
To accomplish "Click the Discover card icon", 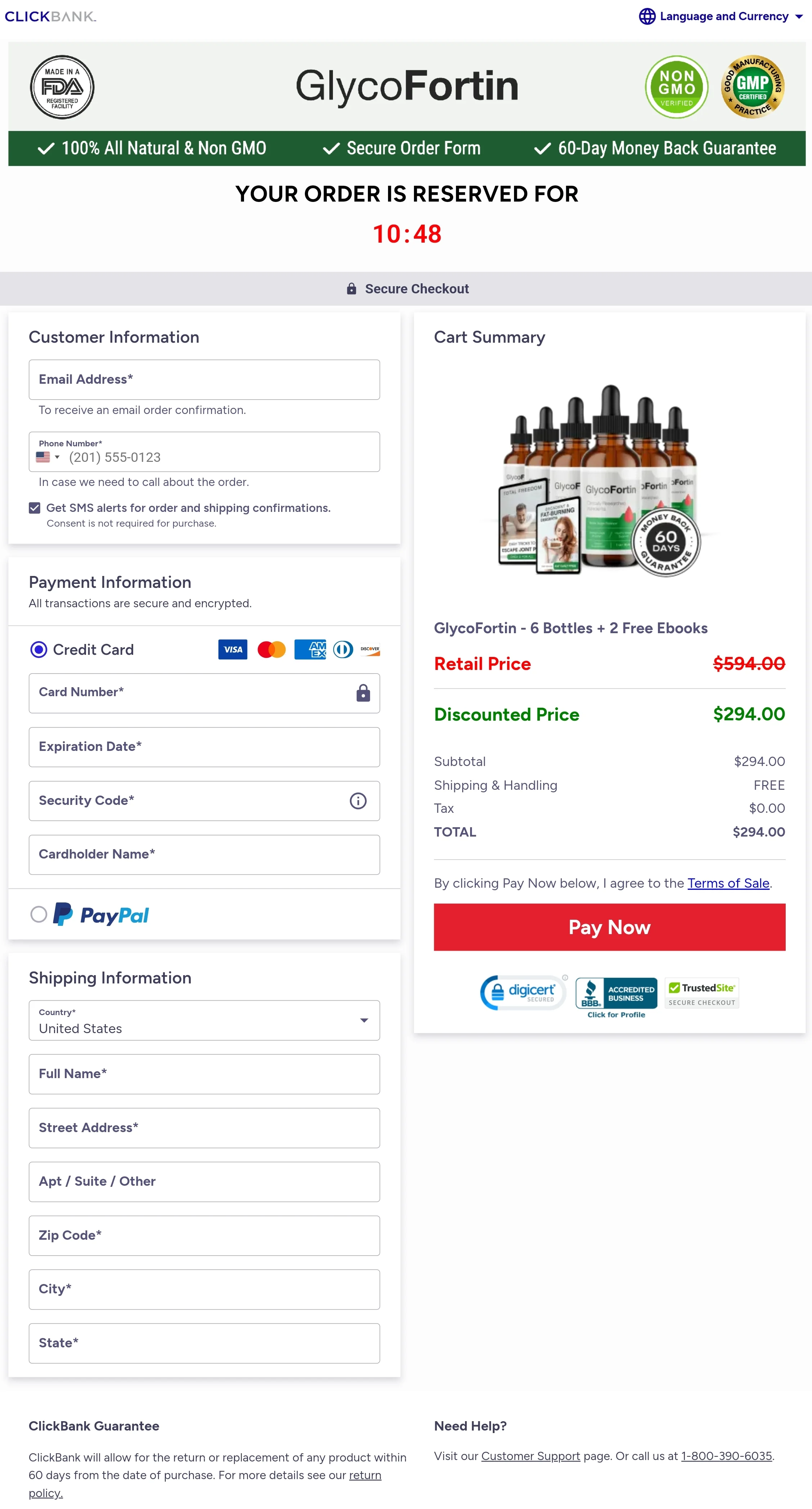I will (x=371, y=649).
